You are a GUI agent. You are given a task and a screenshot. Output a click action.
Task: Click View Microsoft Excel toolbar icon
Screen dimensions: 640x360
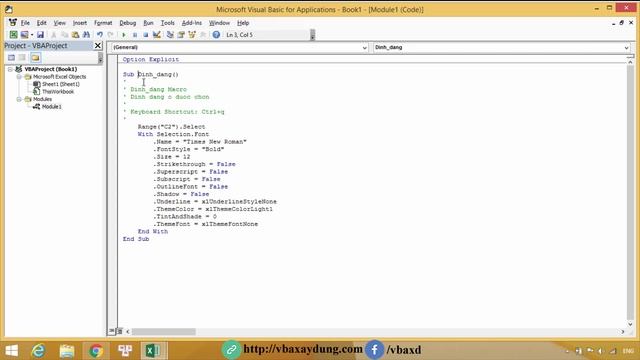coord(13,35)
